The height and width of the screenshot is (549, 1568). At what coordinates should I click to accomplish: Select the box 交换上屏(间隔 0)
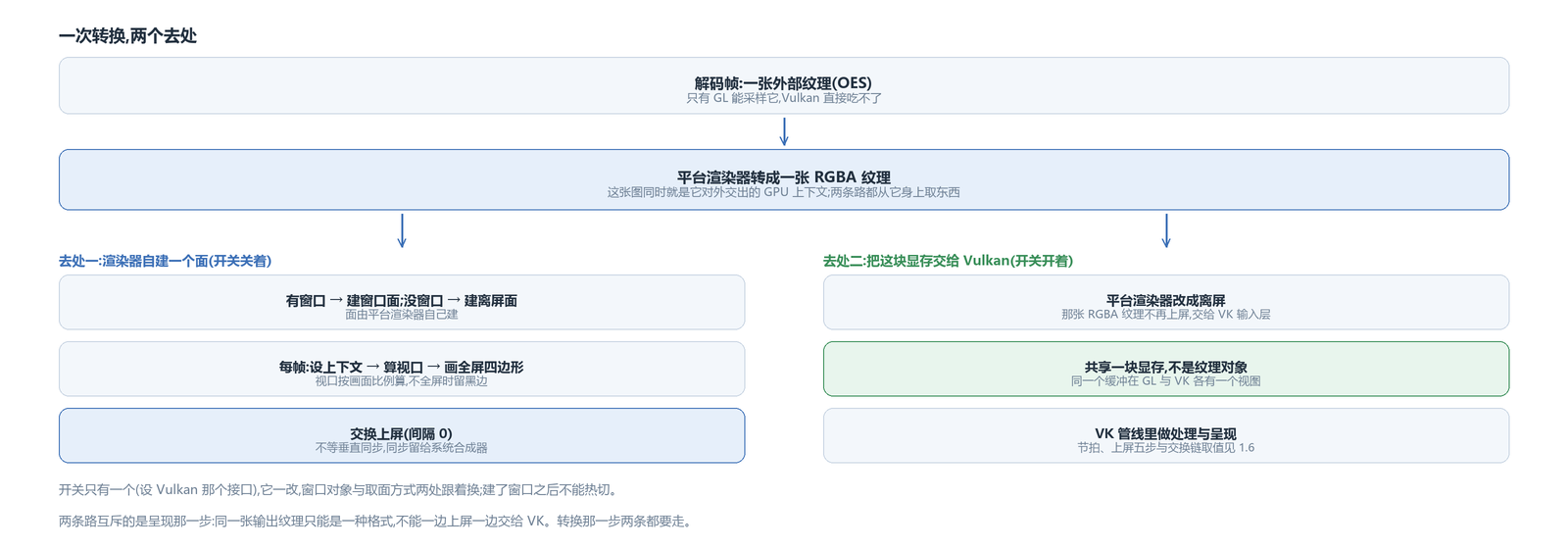pos(402,435)
